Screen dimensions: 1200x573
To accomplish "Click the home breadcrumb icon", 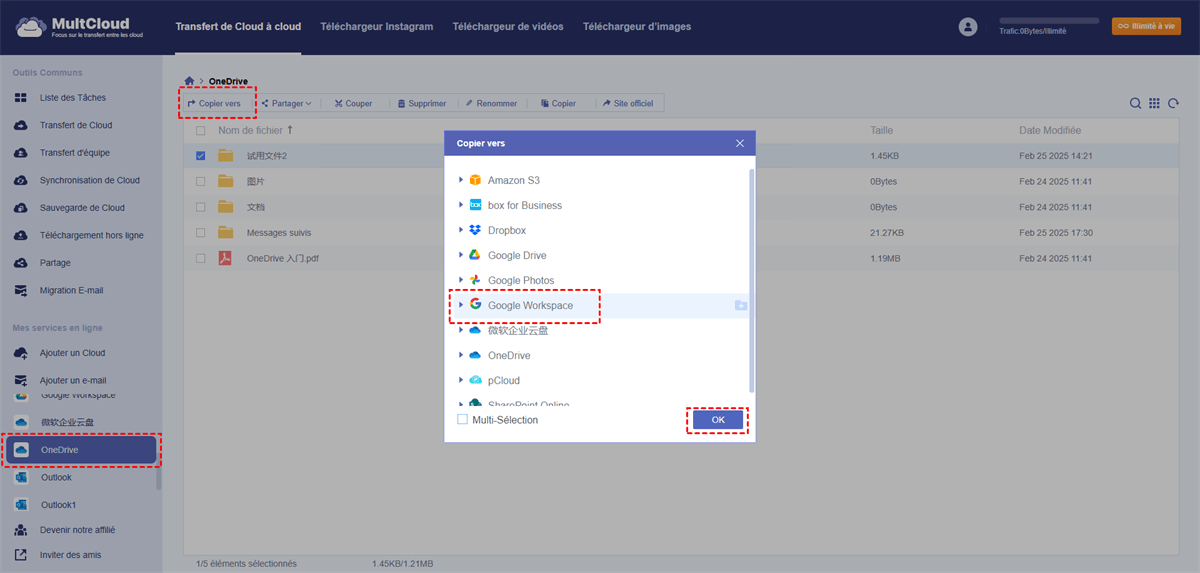I will pyautogui.click(x=189, y=81).
